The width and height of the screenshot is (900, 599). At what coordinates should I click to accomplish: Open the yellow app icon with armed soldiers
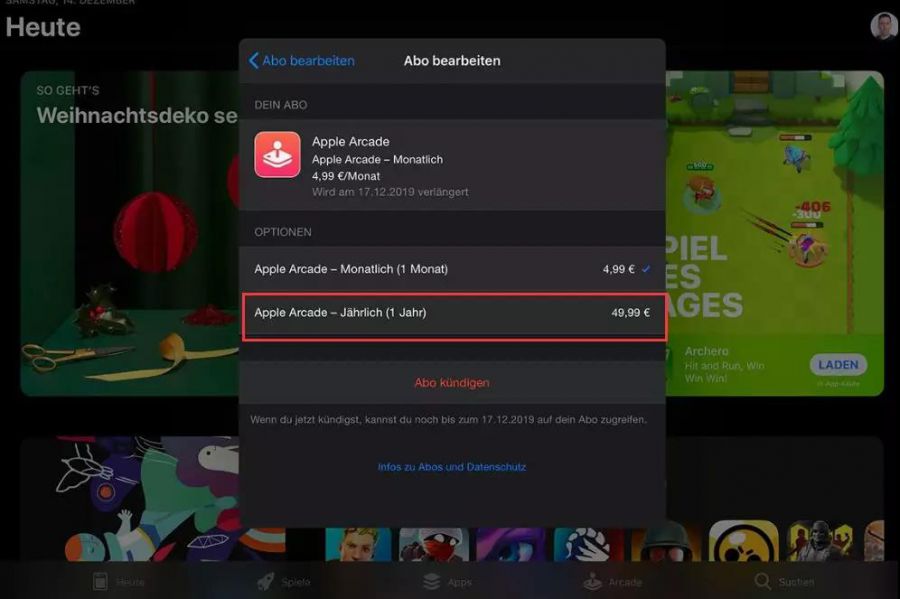[x=821, y=541]
